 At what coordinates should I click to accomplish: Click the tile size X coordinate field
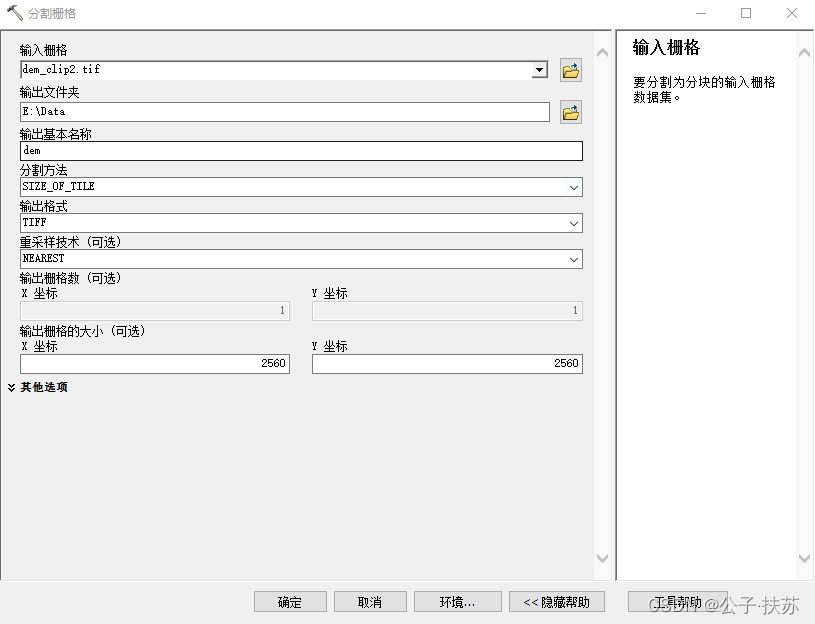point(155,364)
